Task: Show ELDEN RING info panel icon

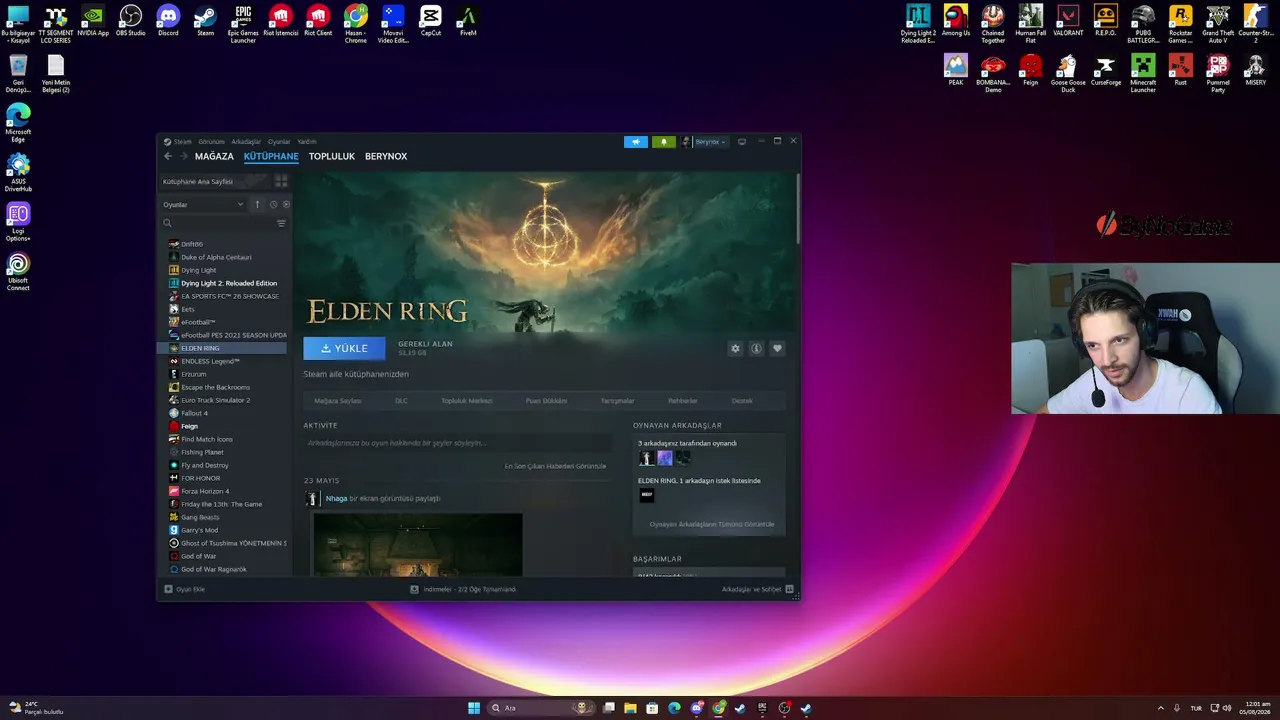Action: pos(756,348)
